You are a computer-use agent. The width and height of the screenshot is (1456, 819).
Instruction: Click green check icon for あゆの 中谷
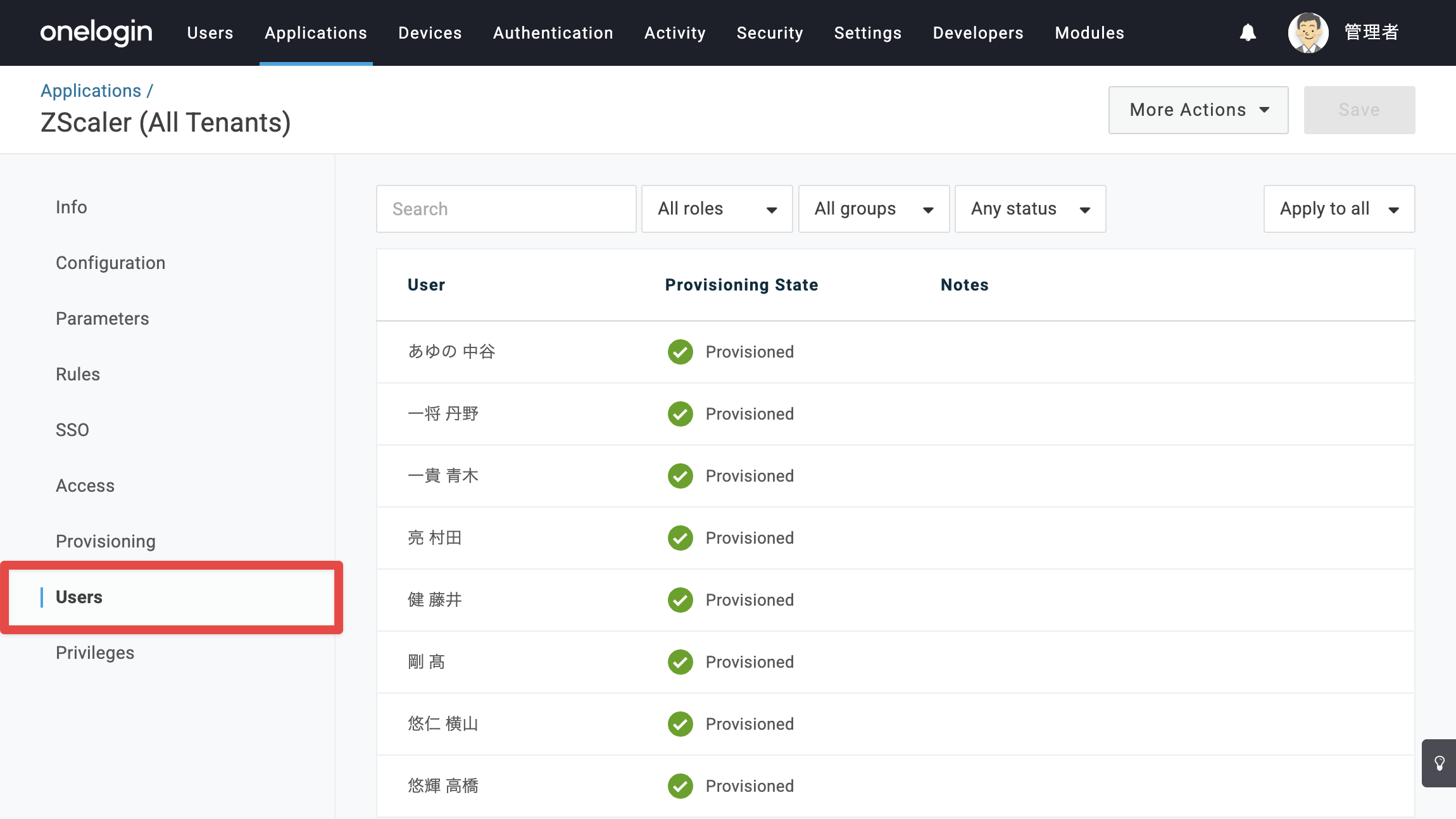pyautogui.click(x=681, y=352)
